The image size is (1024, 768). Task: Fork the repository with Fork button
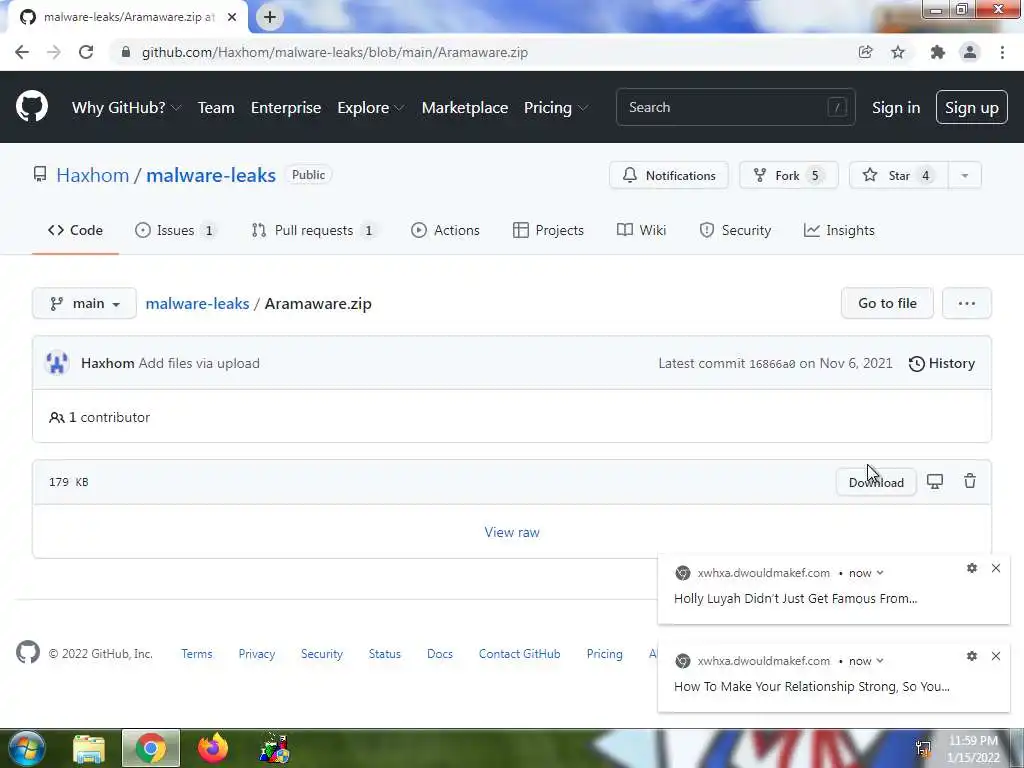pos(788,176)
